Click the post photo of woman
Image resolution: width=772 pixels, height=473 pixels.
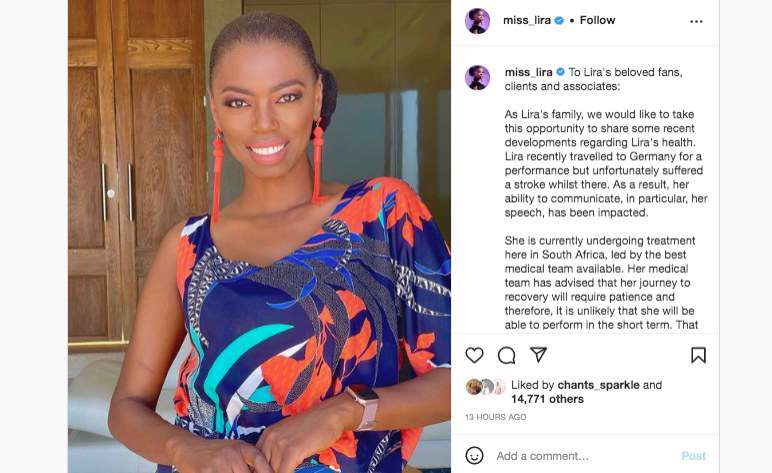click(259, 236)
